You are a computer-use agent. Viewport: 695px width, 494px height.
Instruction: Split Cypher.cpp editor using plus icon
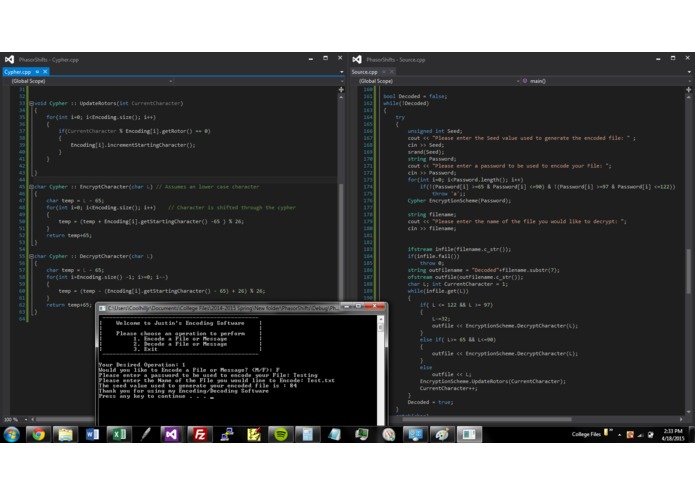coord(341,89)
